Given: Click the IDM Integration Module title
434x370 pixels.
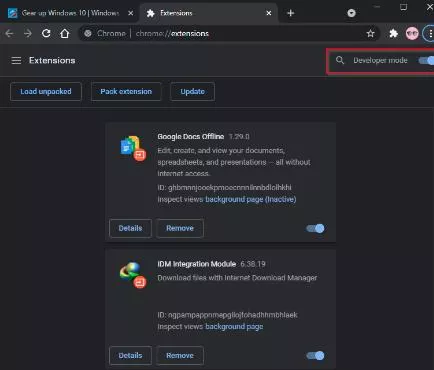Looking at the screenshot, I should [x=197, y=264].
